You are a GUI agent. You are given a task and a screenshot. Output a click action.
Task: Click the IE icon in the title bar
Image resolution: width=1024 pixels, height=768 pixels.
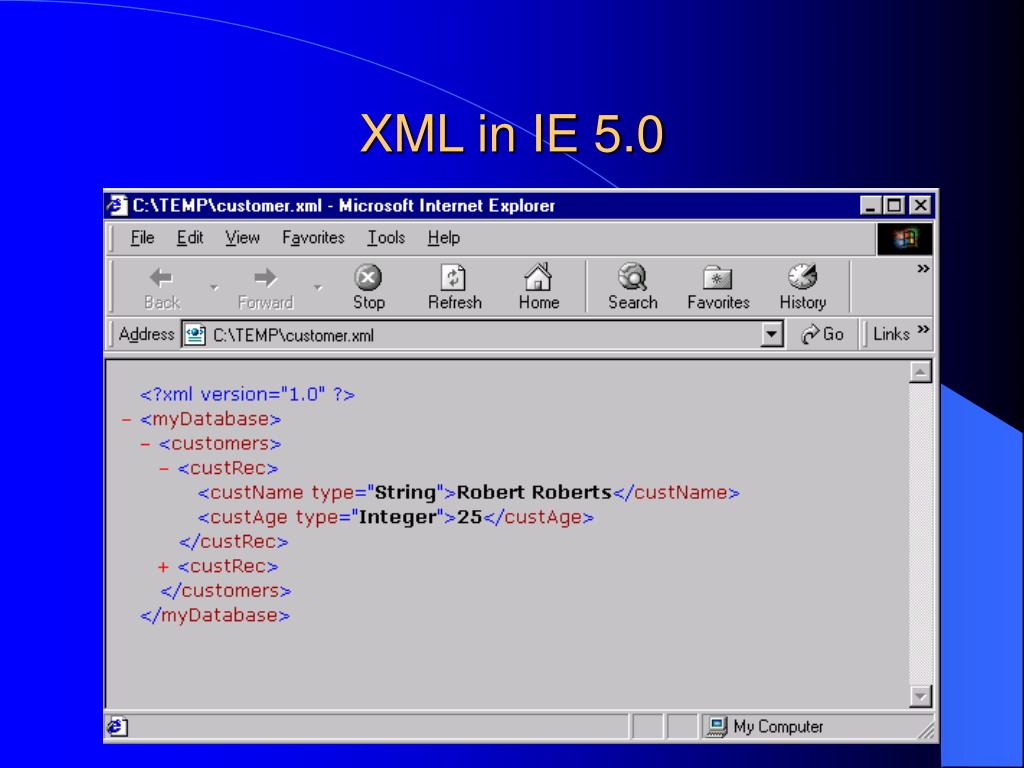pyautogui.click(x=117, y=205)
